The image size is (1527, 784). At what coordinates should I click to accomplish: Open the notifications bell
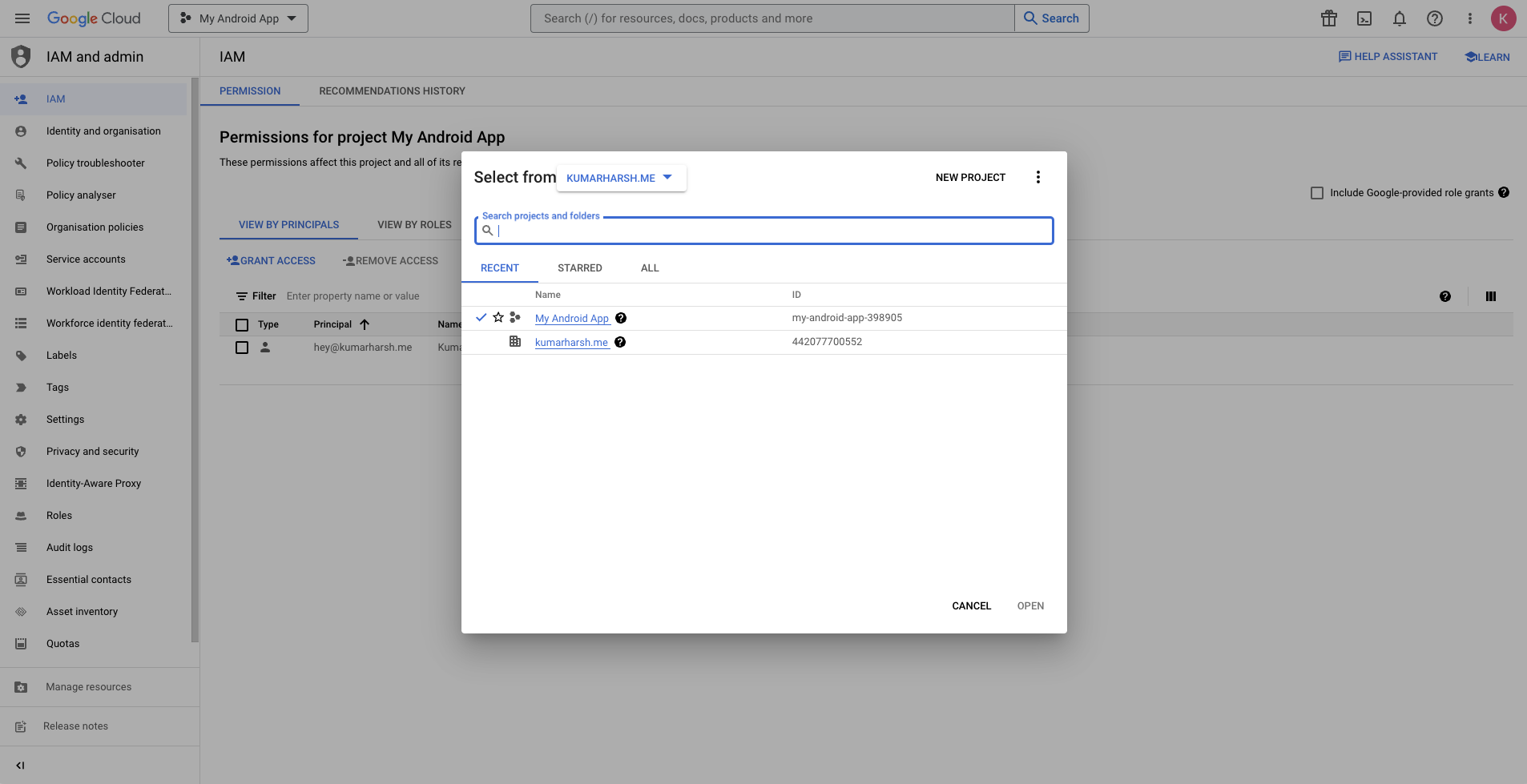point(1400,18)
